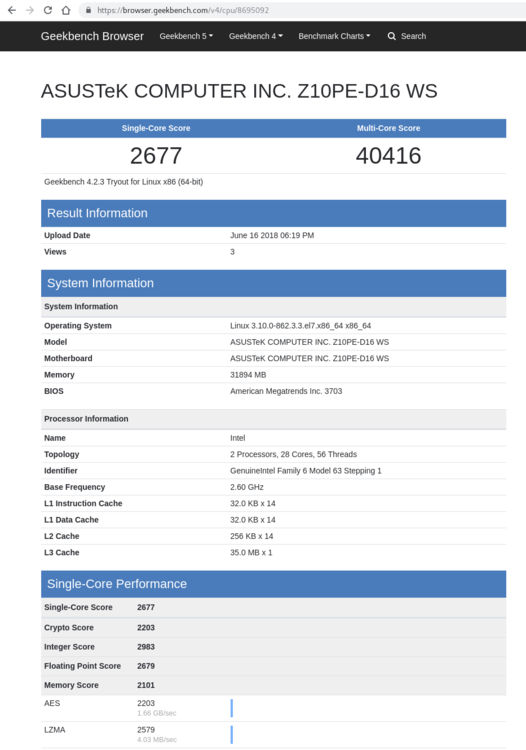Select the blue System Information section header

coord(274,283)
